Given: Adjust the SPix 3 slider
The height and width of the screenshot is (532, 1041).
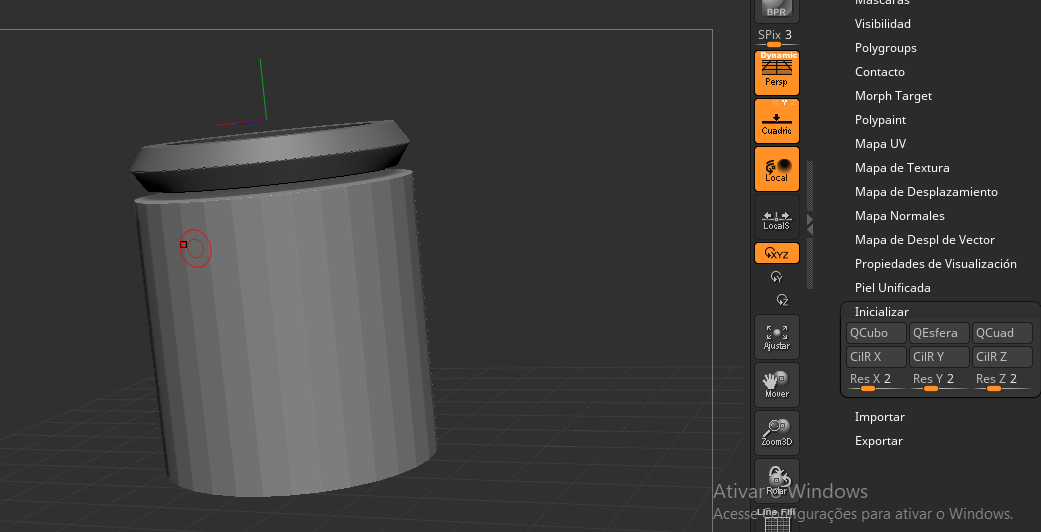Looking at the screenshot, I should [776, 37].
